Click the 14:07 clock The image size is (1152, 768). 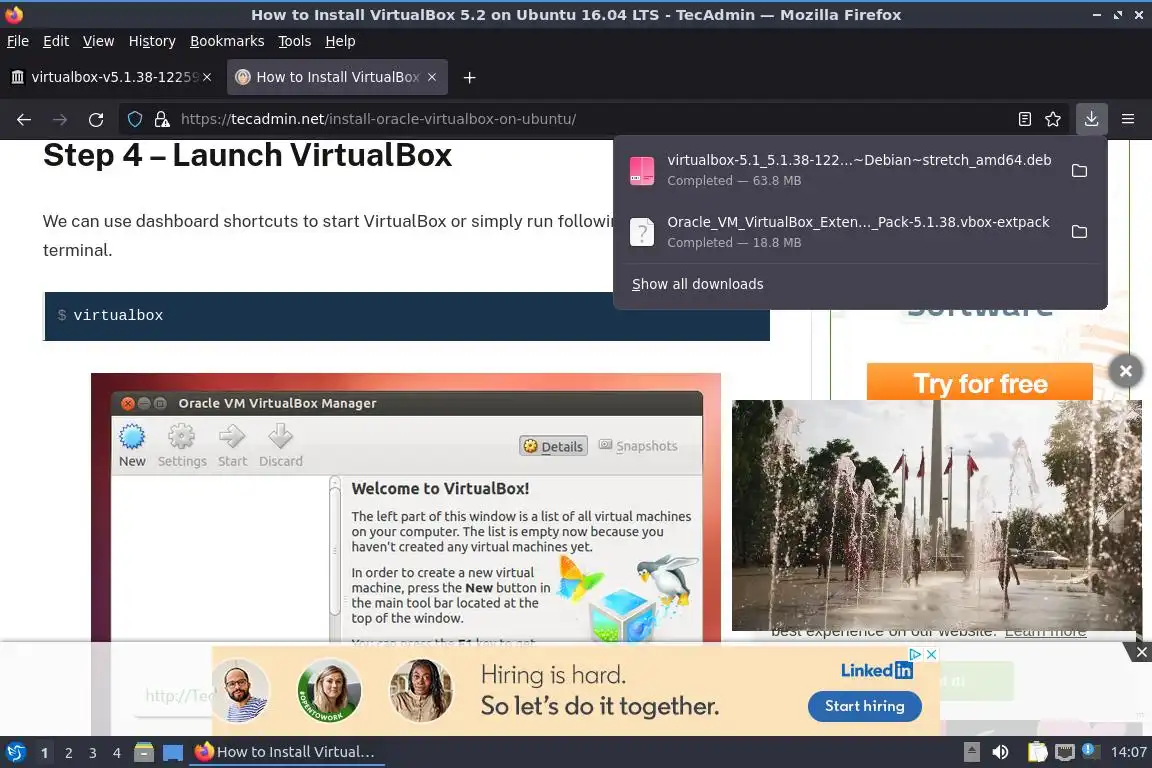click(1128, 752)
